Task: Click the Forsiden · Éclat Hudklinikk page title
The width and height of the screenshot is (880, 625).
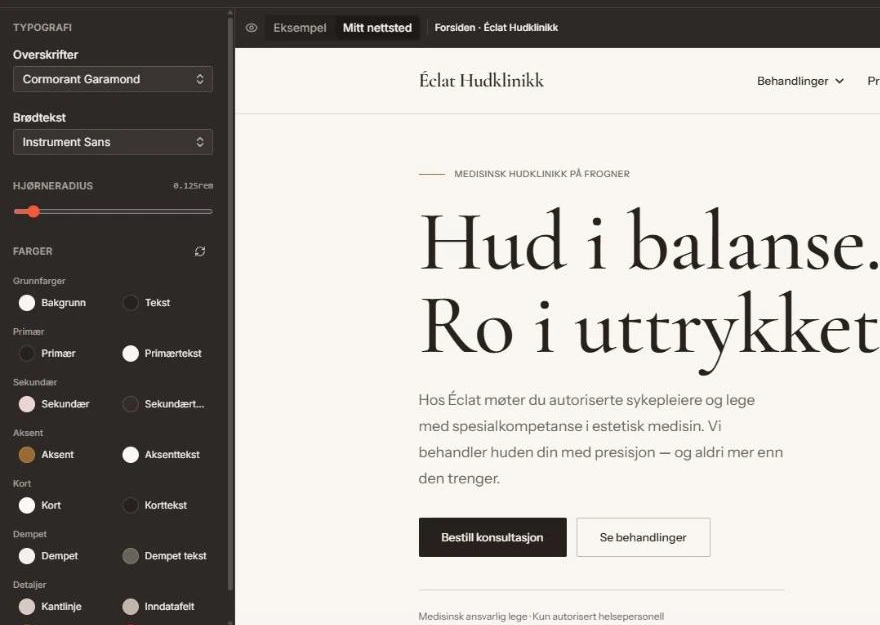Action: [496, 27]
